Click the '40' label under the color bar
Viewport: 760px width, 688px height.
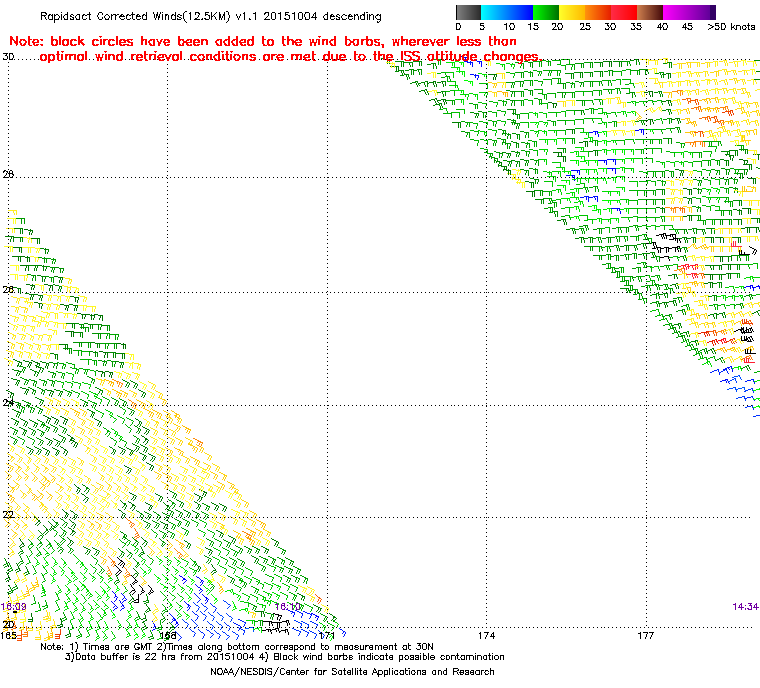point(662,27)
